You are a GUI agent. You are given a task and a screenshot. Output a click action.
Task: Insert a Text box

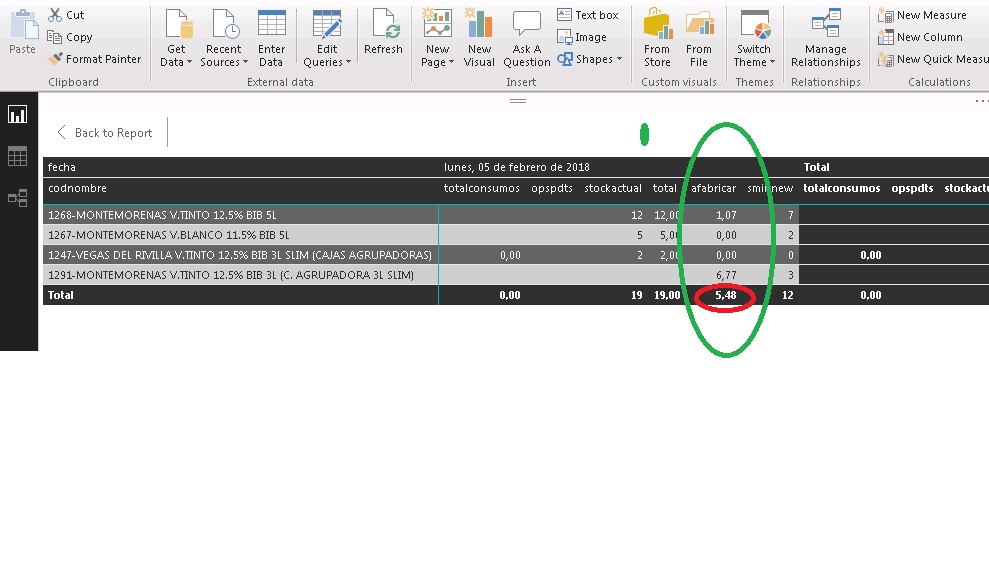pos(588,15)
